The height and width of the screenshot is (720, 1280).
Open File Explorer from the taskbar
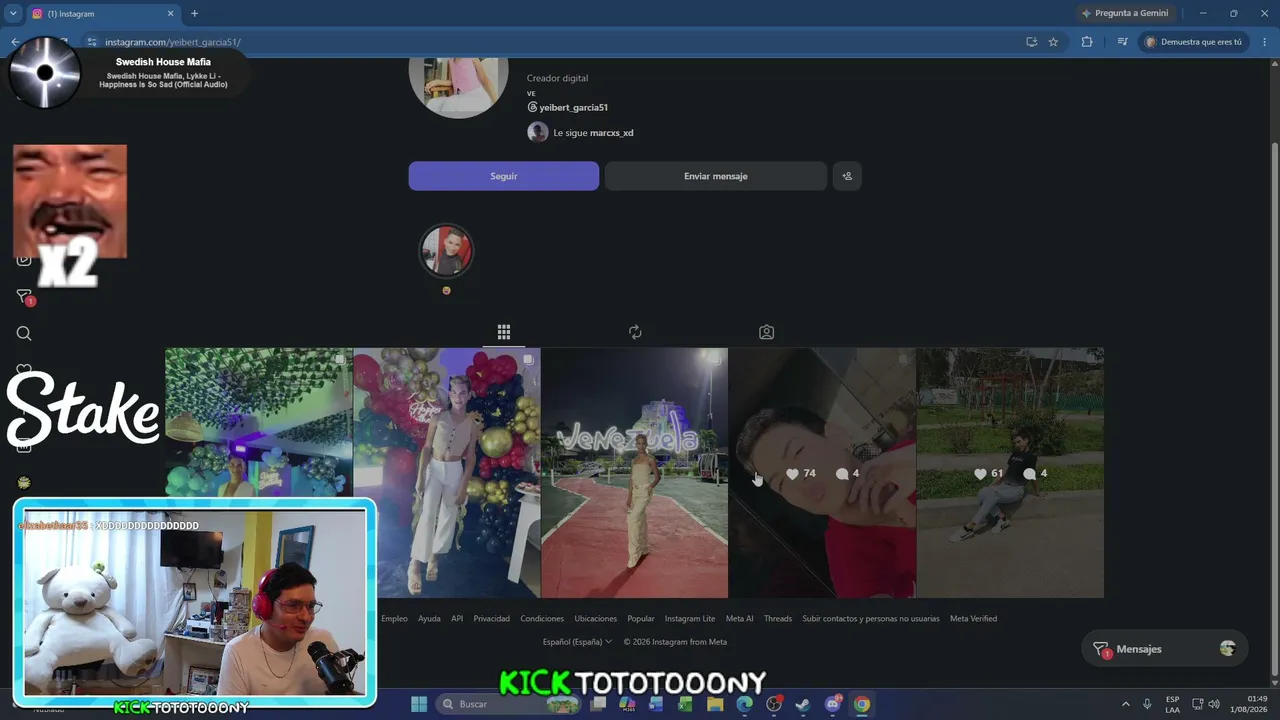click(x=715, y=704)
